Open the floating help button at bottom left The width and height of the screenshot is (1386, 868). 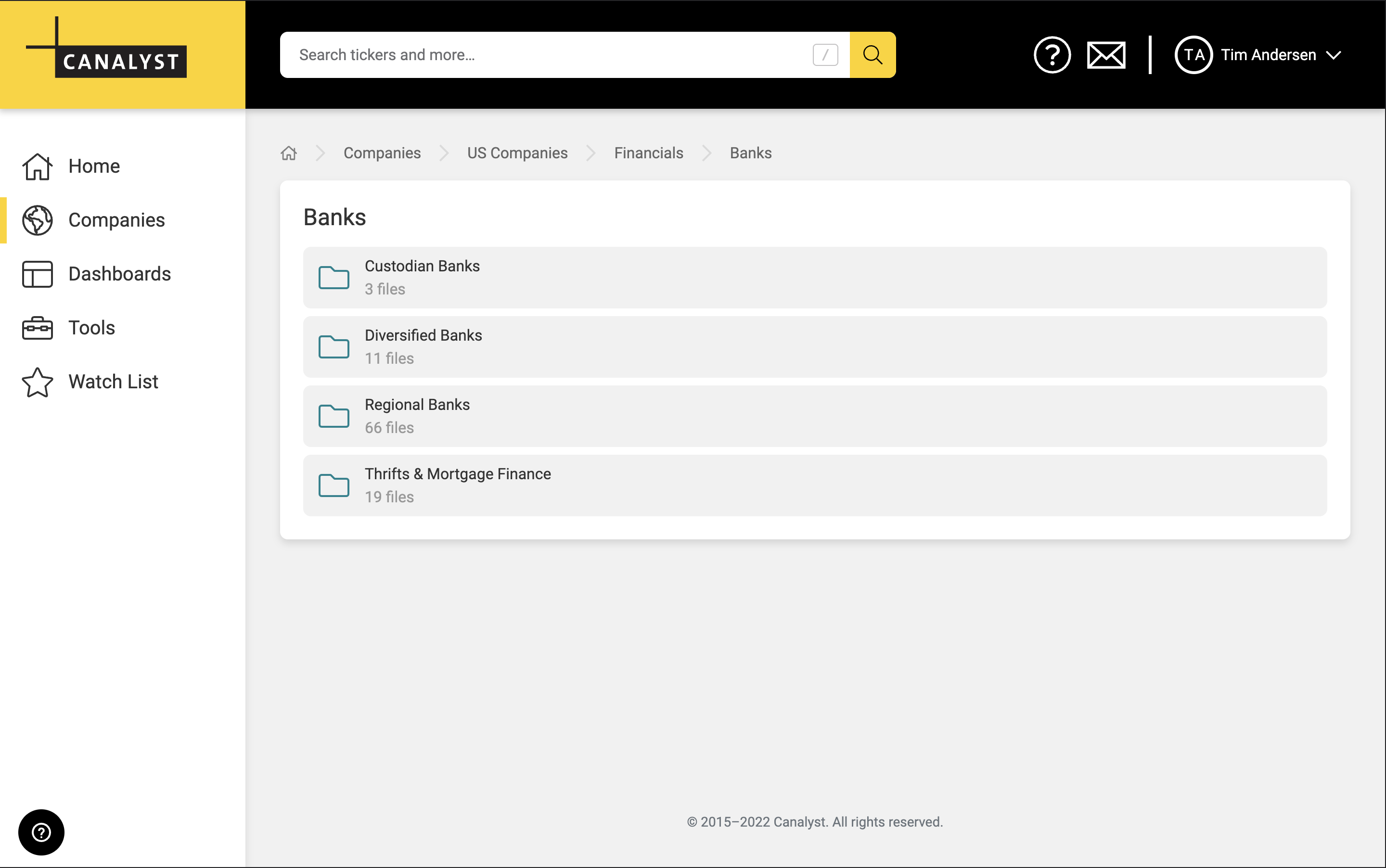tap(41, 832)
